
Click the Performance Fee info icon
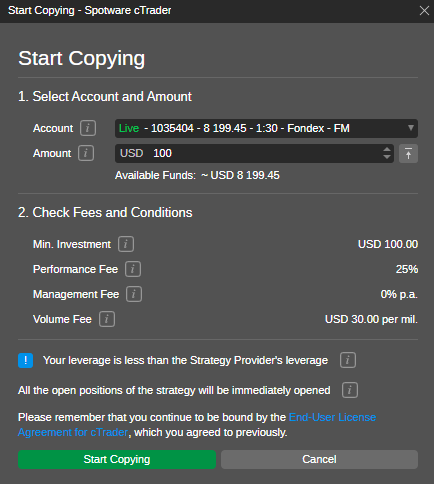point(133,269)
